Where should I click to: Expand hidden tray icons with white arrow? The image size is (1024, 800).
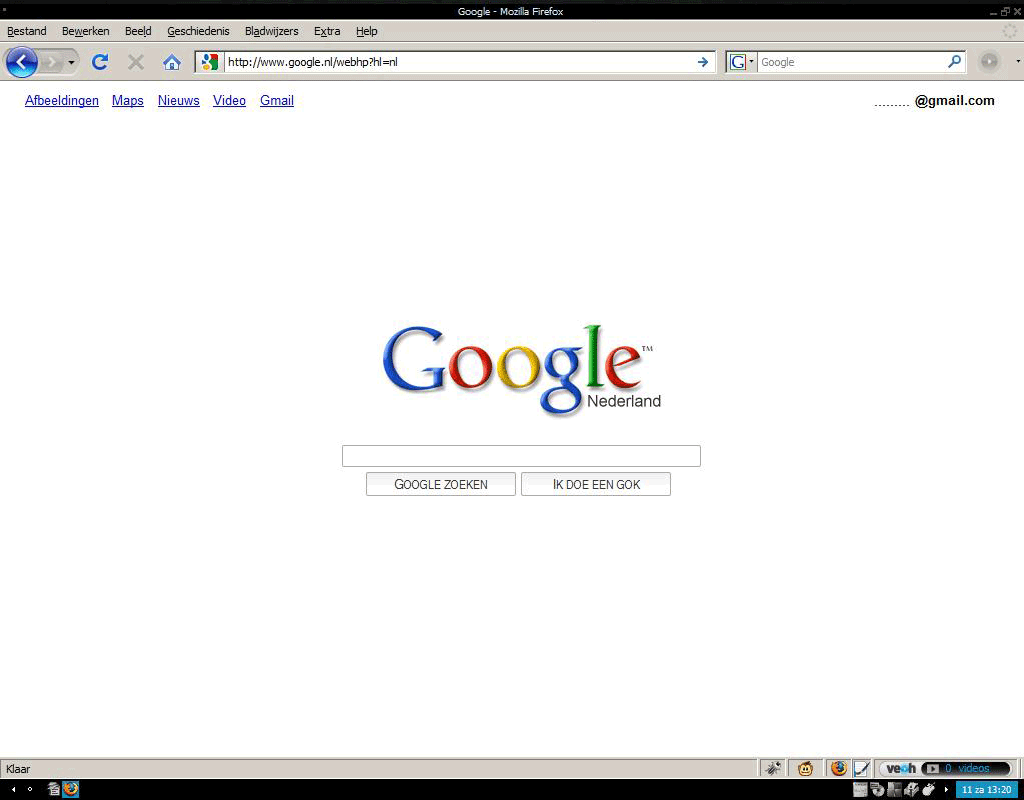tap(946, 790)
